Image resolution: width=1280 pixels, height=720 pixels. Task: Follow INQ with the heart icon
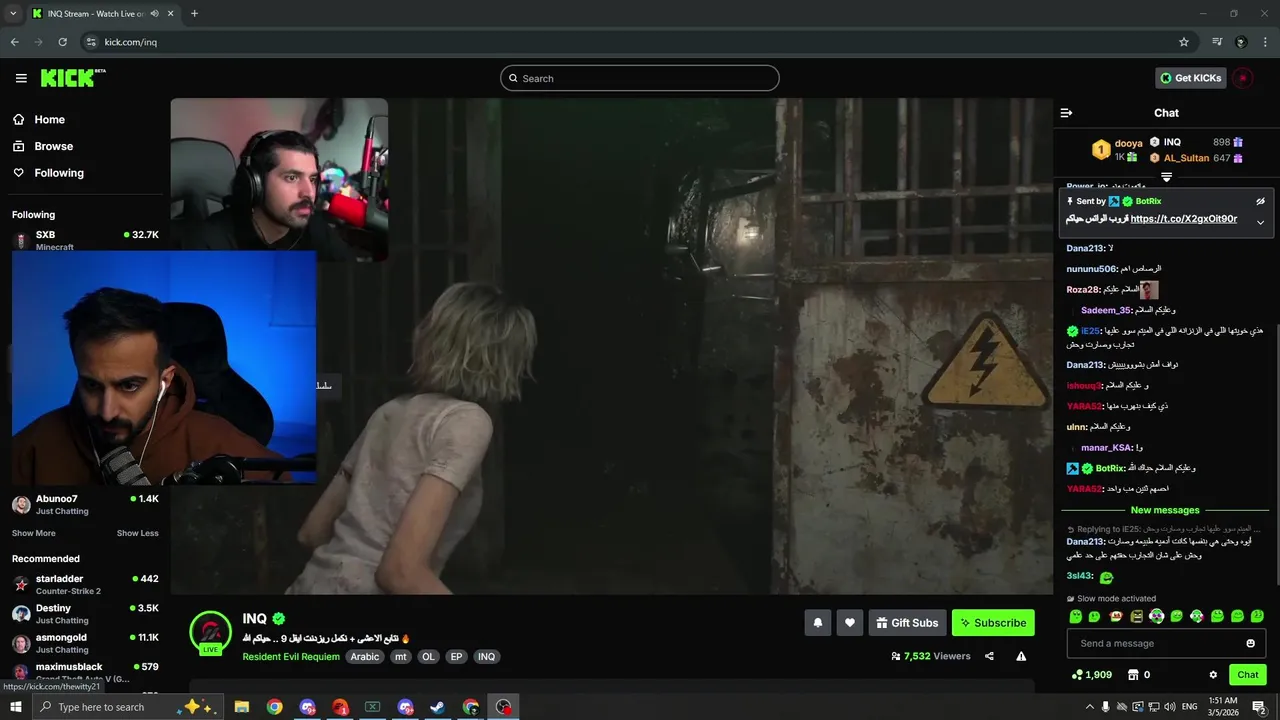coord(849,623)
